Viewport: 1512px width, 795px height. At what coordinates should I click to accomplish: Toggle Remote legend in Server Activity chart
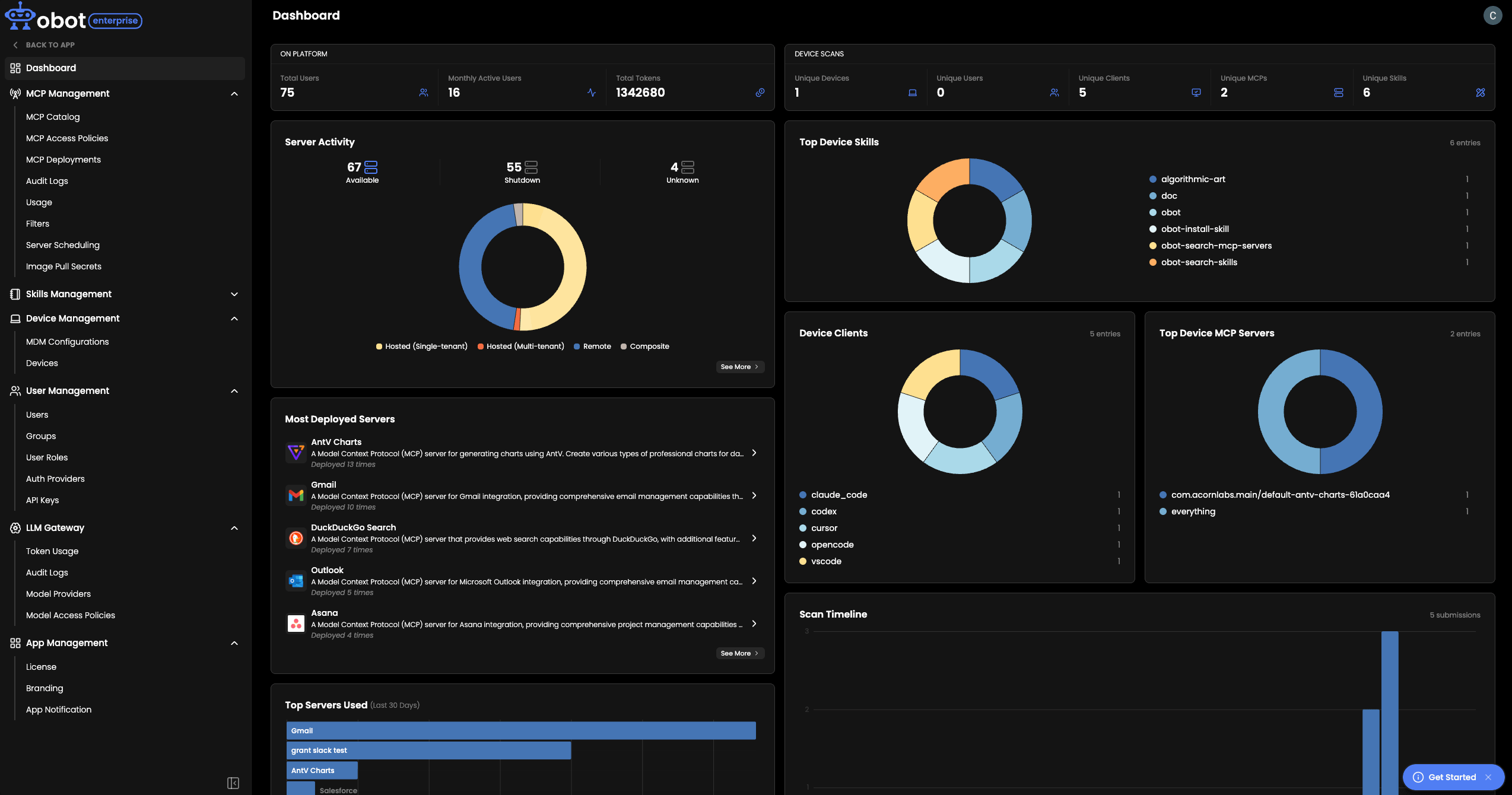(x=592, y=346)
